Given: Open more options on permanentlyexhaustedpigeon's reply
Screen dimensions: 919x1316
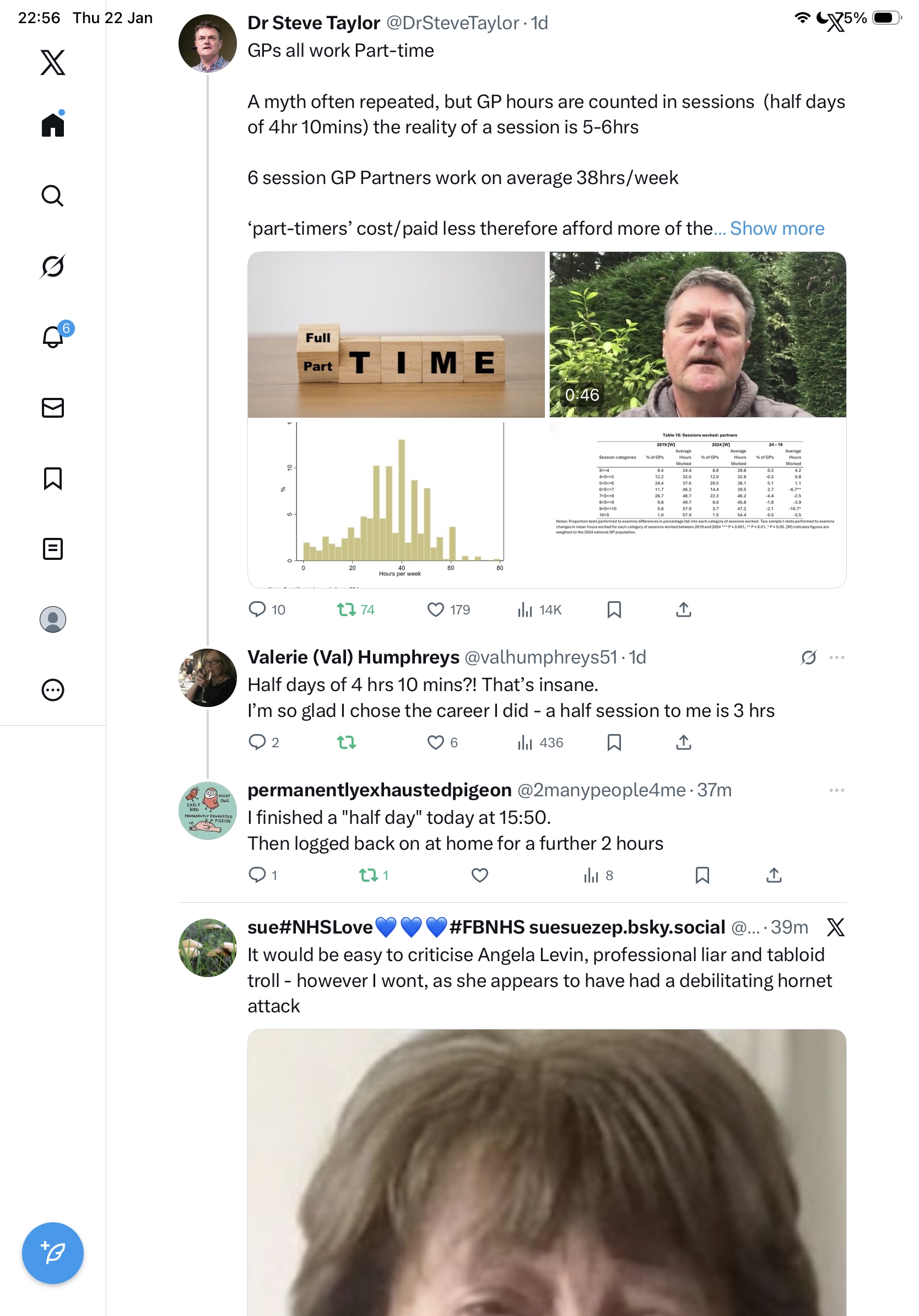Looking at the screenshot, I should coord(836,790).
